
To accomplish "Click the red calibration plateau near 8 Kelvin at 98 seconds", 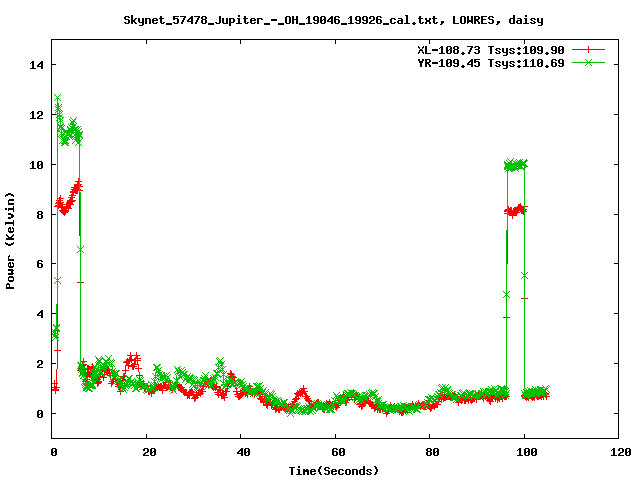I will point(516,211).
